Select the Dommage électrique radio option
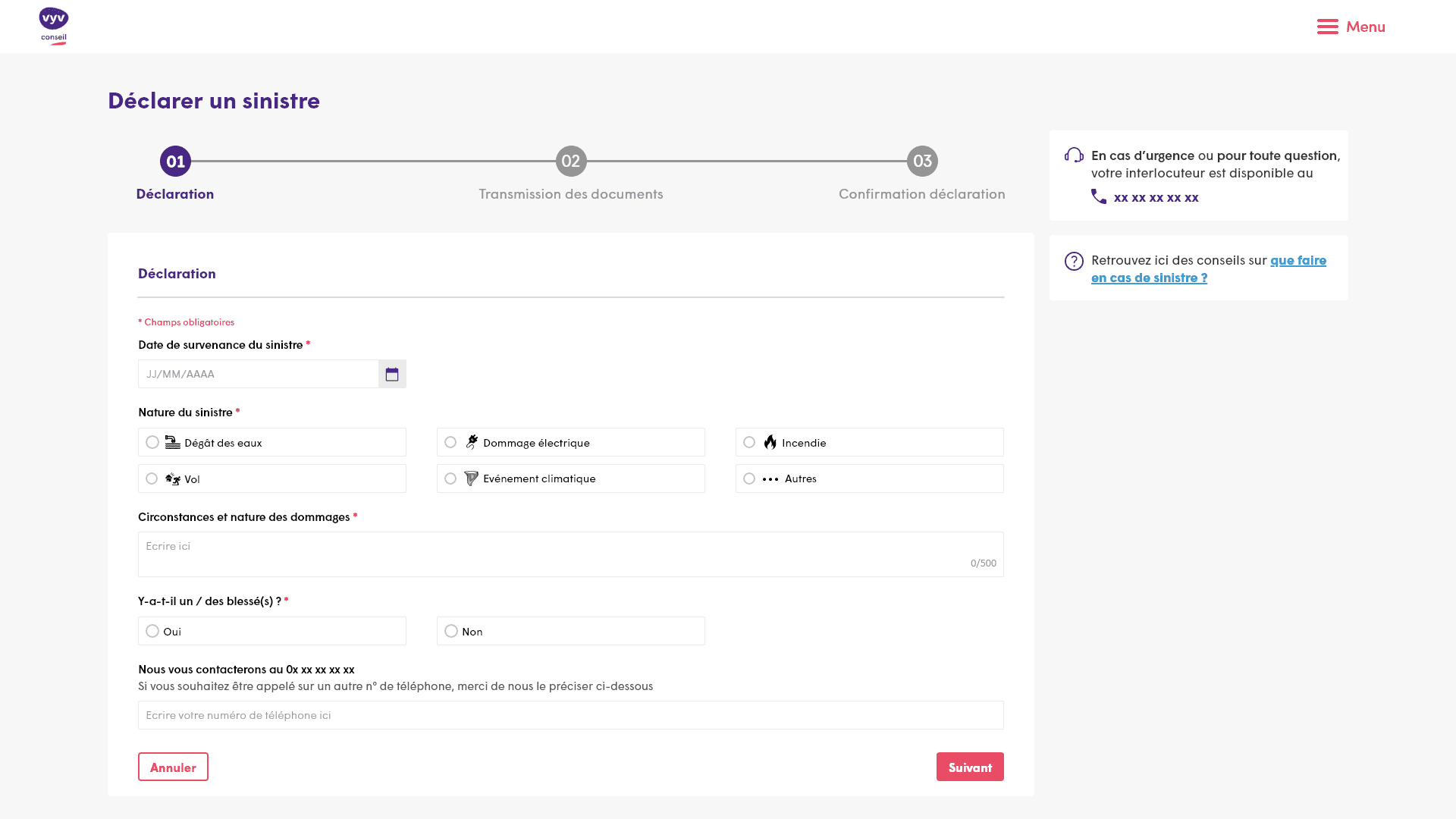This screenshot has height=819, width=1456. coord(450,442)
